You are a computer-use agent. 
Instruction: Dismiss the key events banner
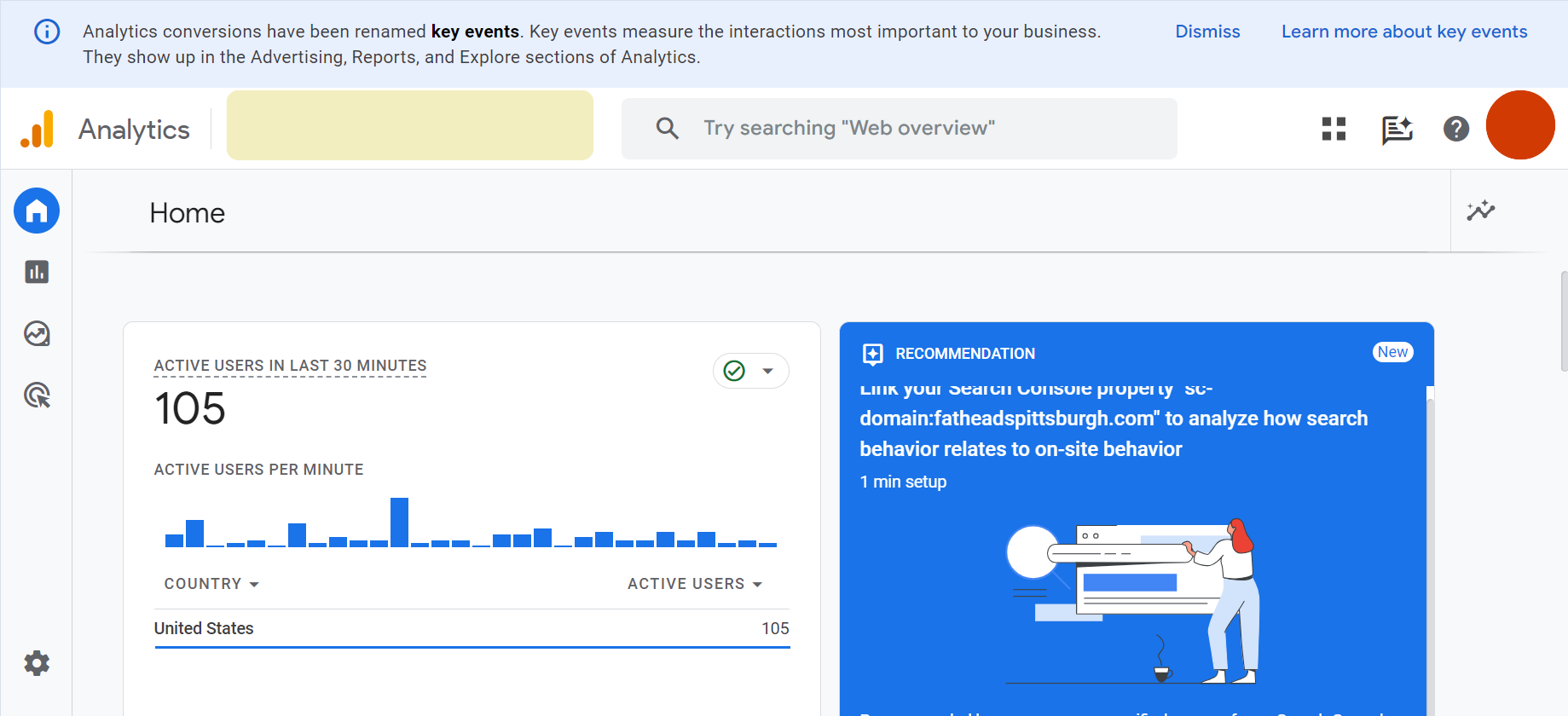[x=1207, y=32]
